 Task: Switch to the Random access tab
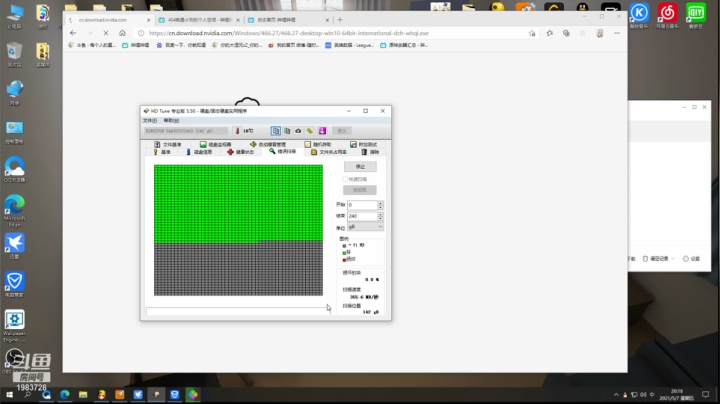tap(318, 144)
